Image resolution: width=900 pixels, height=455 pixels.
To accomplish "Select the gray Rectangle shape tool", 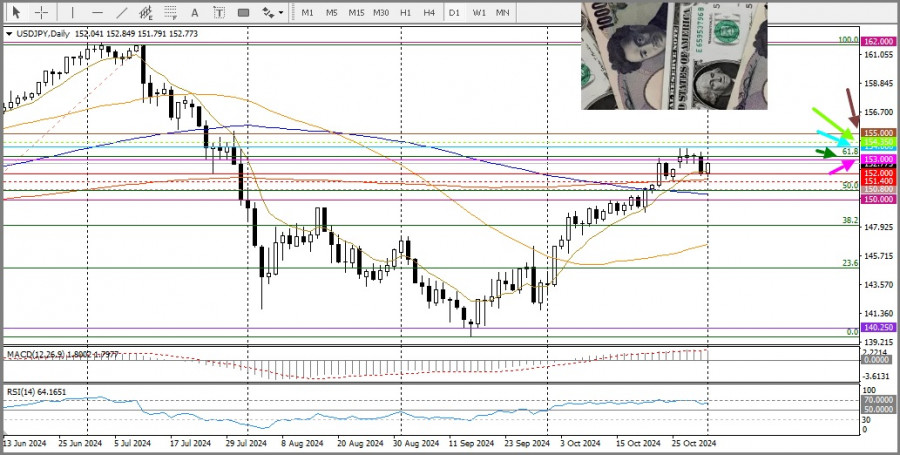I will 243,12.
